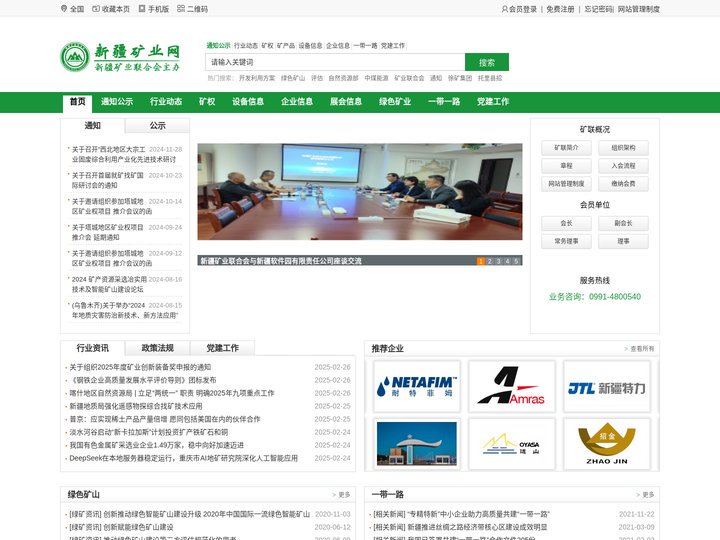Open 矿权 in the green navigation bar
The image size is (720, 540).
207,102
